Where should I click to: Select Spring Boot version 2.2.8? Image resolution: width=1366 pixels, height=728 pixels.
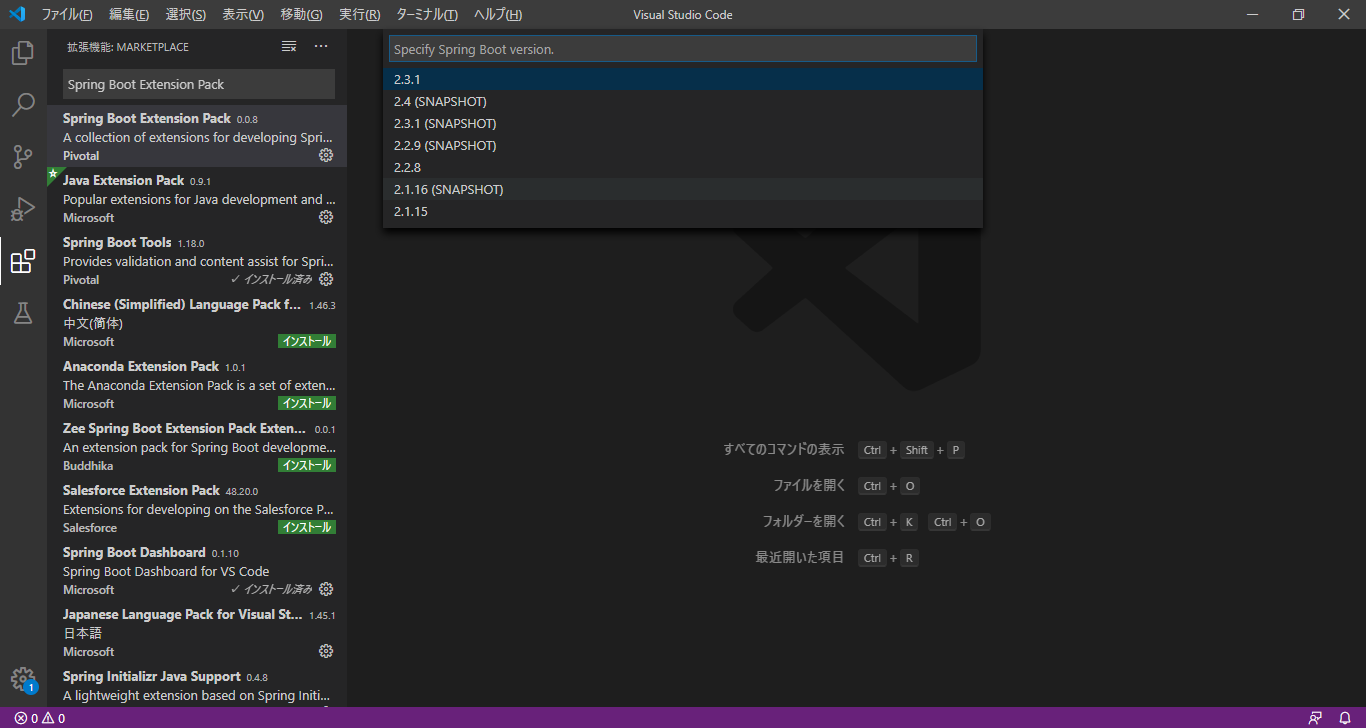(683, 167)
